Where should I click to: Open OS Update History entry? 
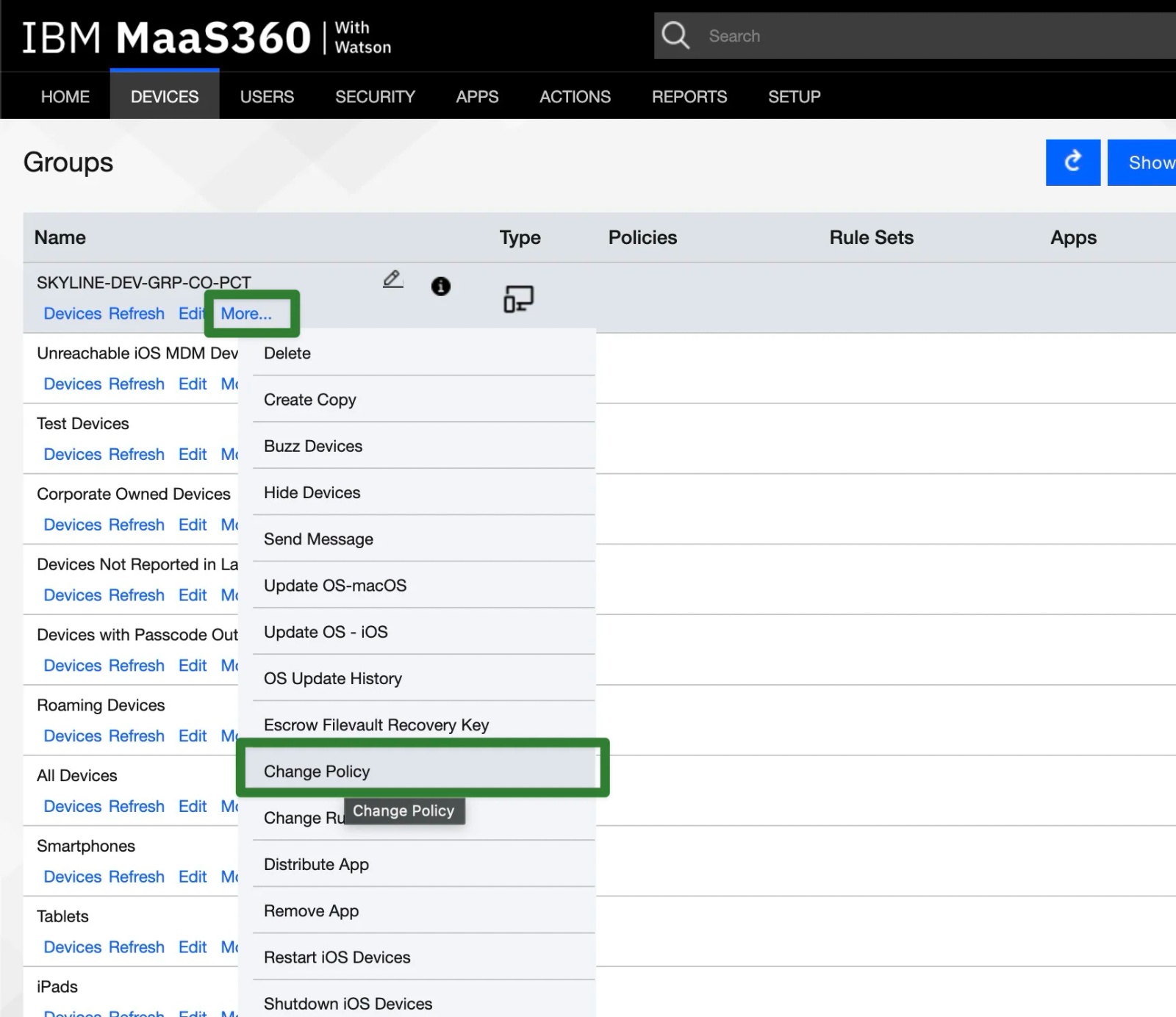coord(423,678)
